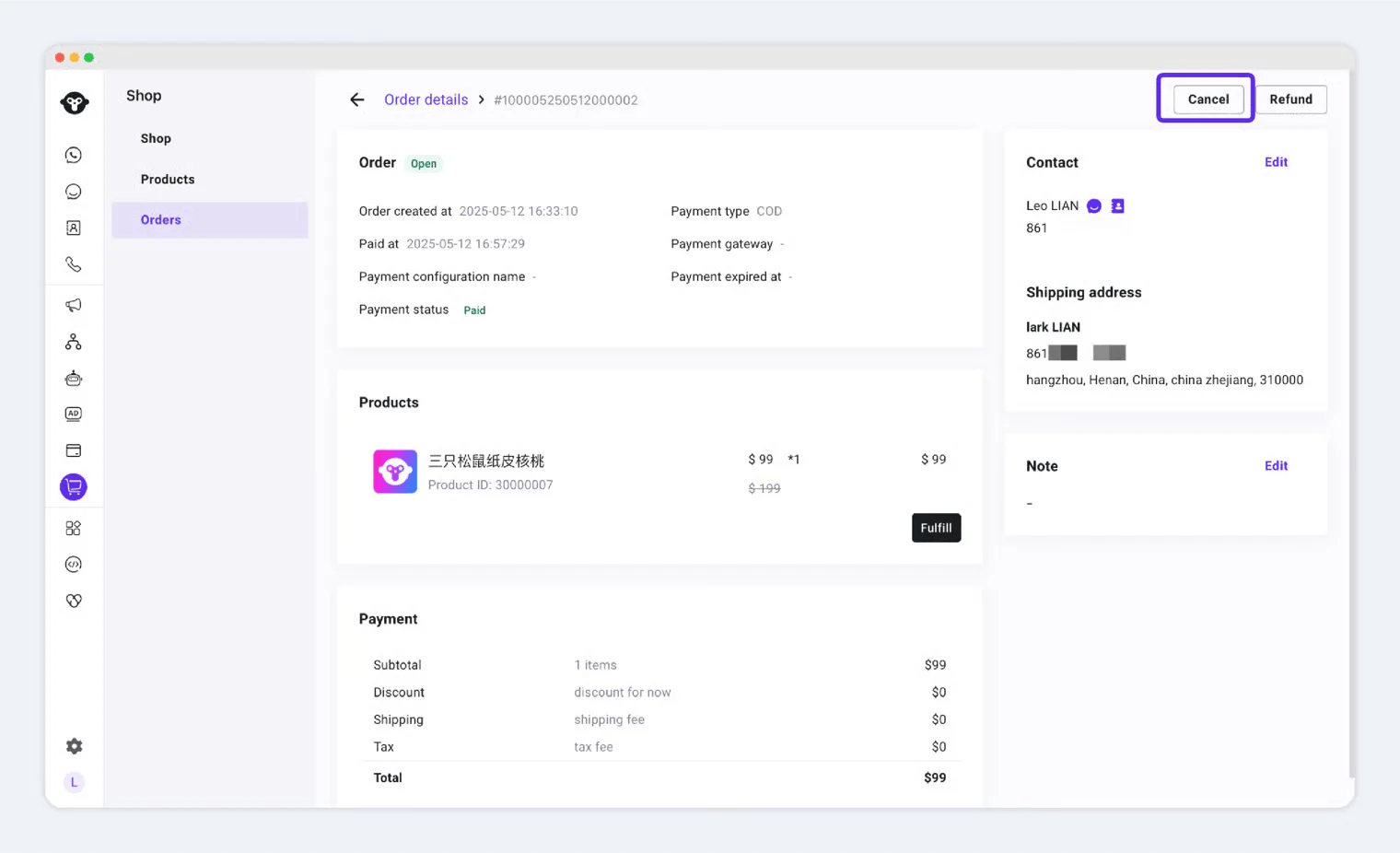Open the megaphone broadcast icon
This screenshot has height=853, width=1400.
(x=74, y=305)
